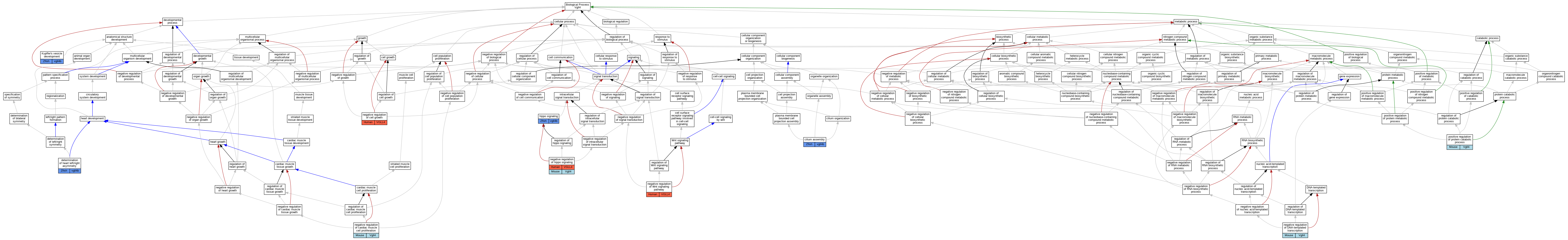
Task: Select the specification of symmetry node
Action: pyautogui.click(x=12, y=96)
